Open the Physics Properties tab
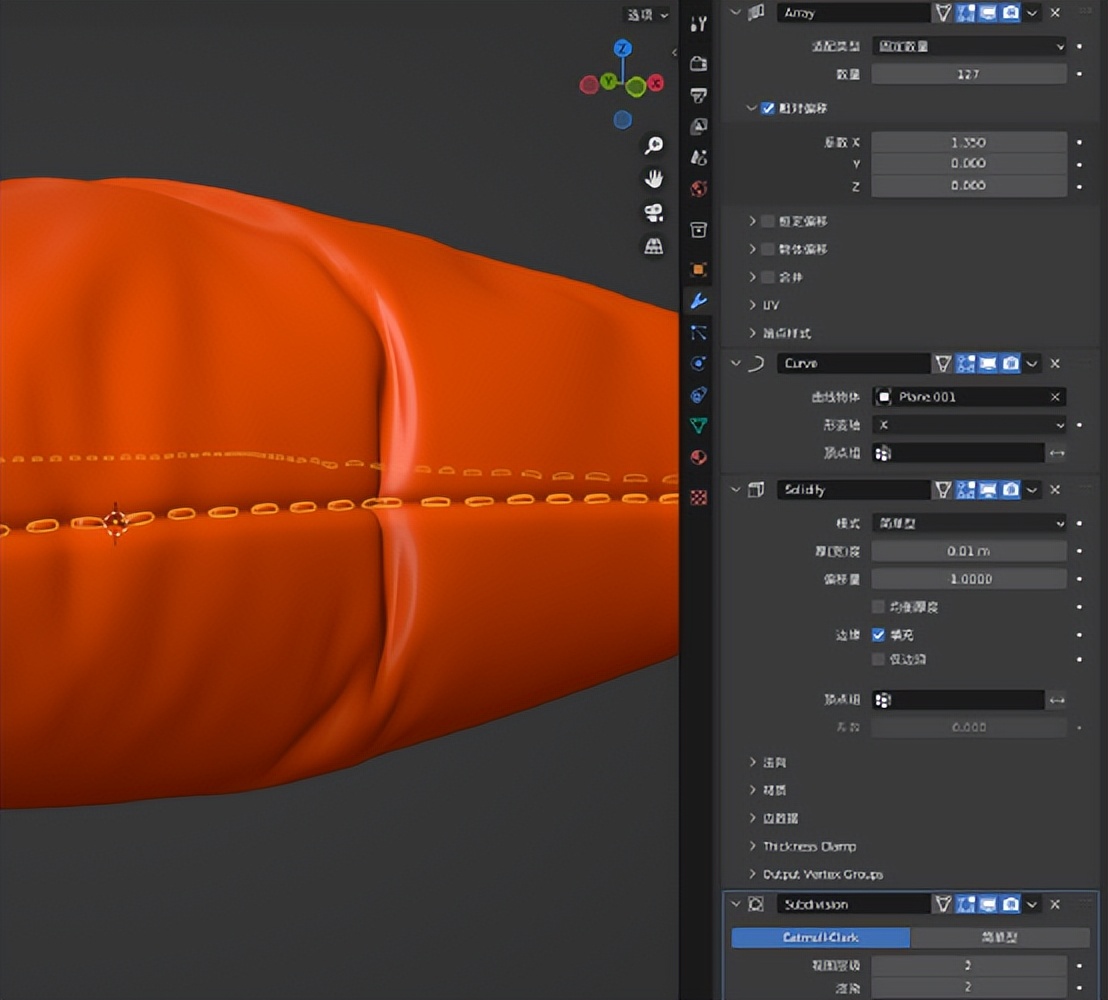The height and width of the screenshot is (1000, 1108). coord(698,364)
